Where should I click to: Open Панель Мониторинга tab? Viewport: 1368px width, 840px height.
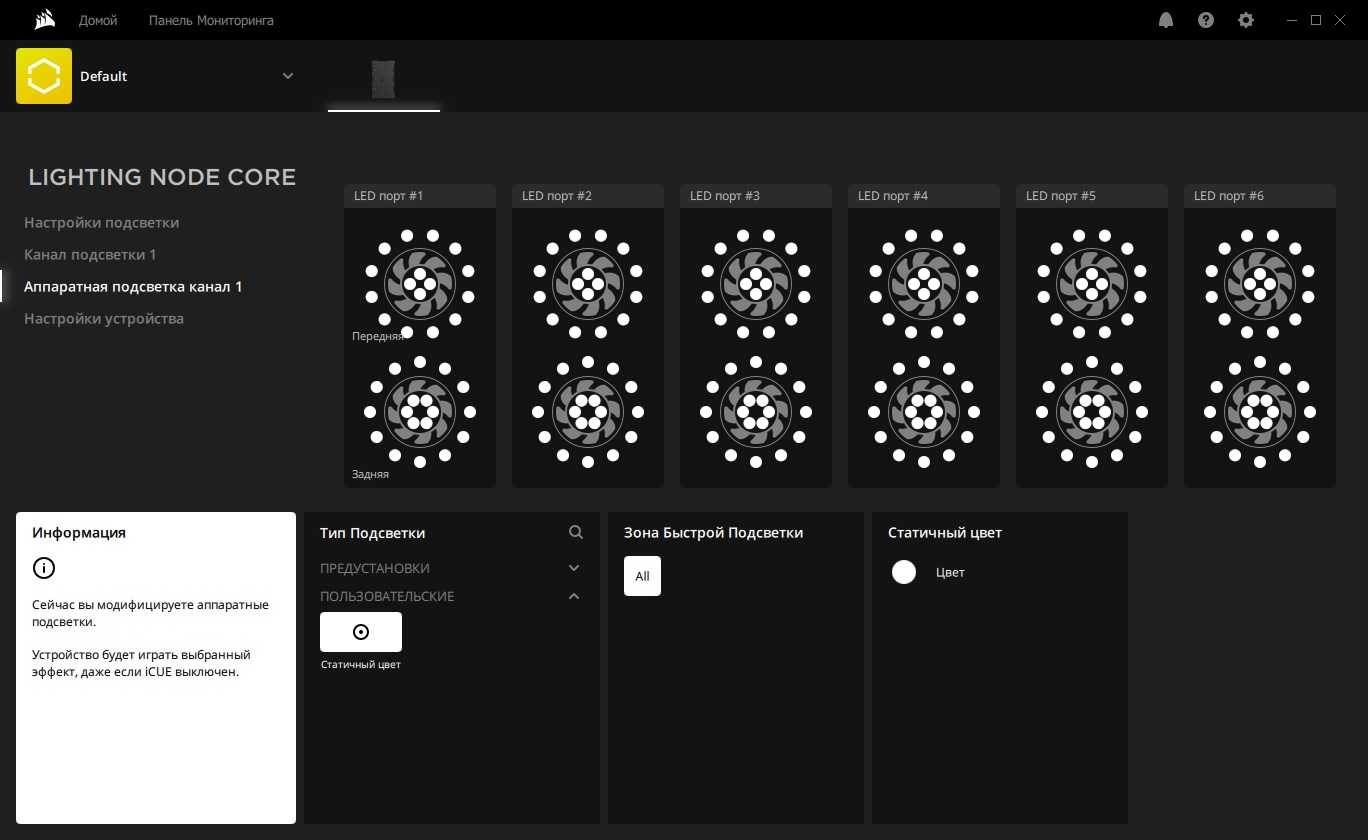pyautogui.click(x=211, y=20)
